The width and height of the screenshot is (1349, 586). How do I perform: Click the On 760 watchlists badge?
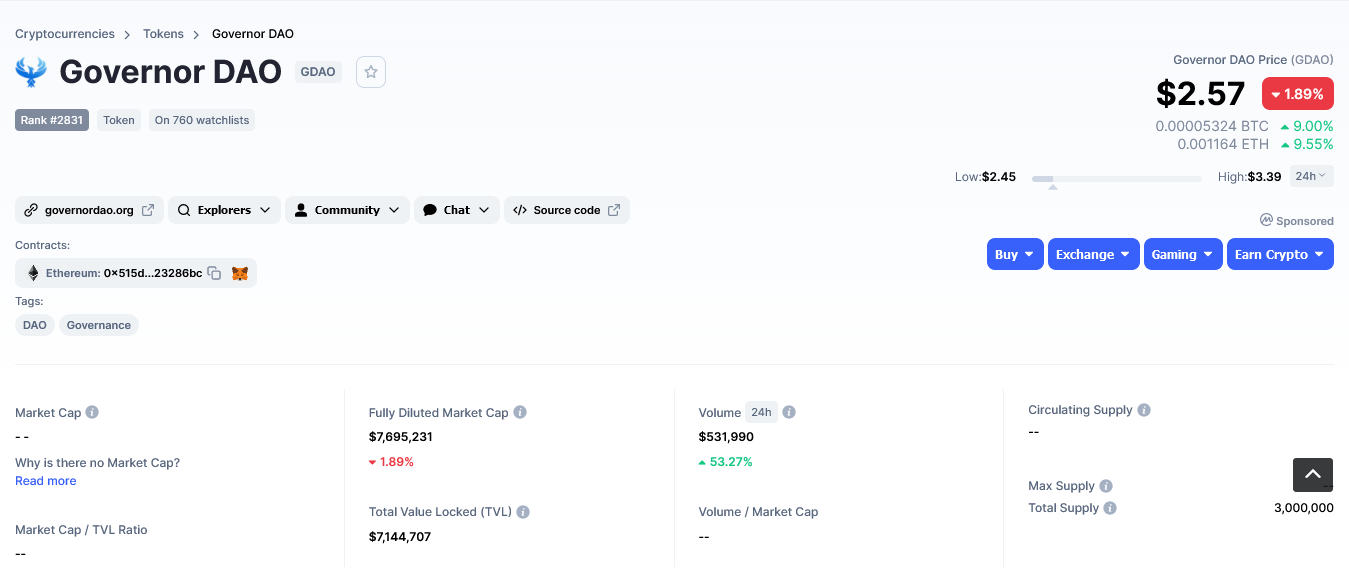[202, 120]
